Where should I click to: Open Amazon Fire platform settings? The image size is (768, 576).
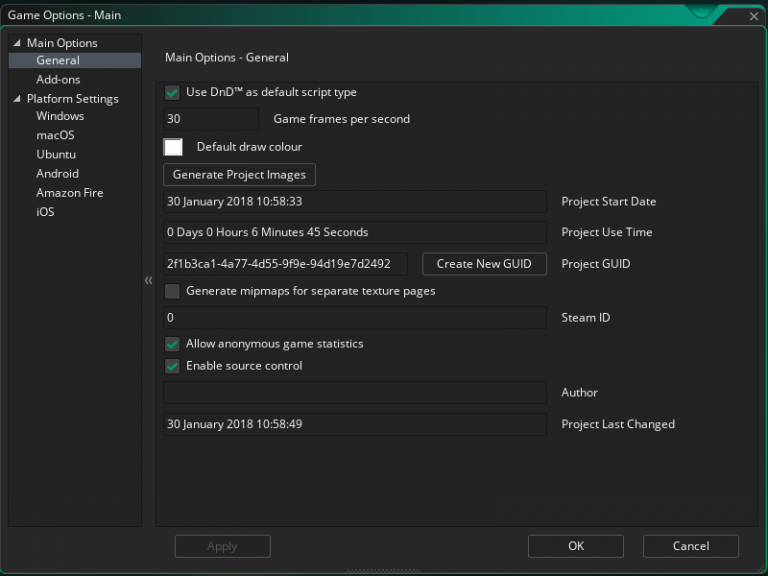pos(69,193)
